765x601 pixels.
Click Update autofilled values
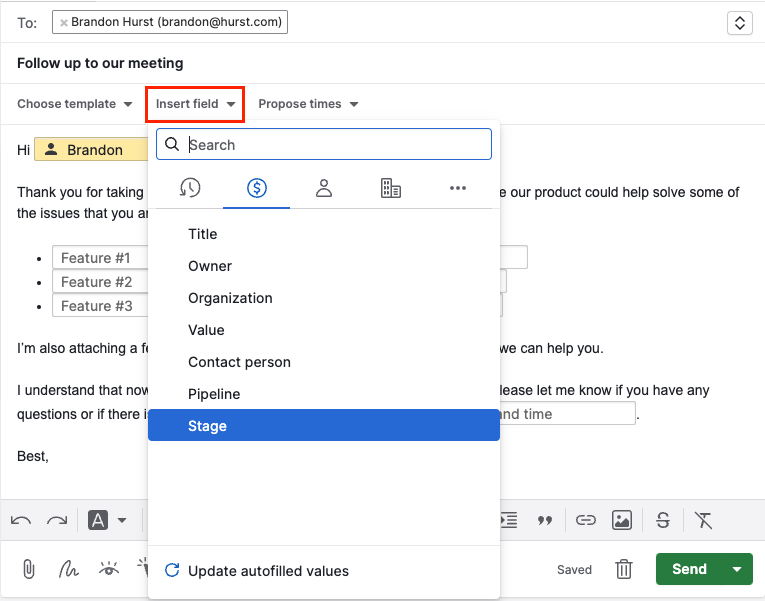tap(268, 571)
